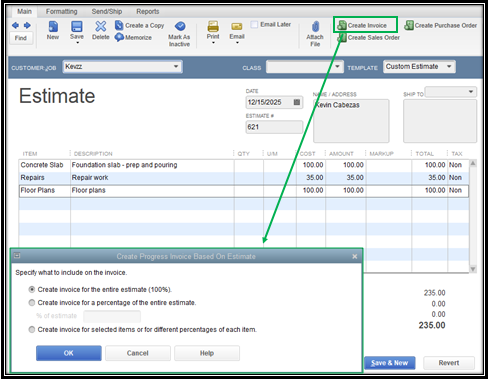The height and width of the screenshot is (381, 489).
Task: Switch to the Reports tab
Action: click(x=148, y=11)
